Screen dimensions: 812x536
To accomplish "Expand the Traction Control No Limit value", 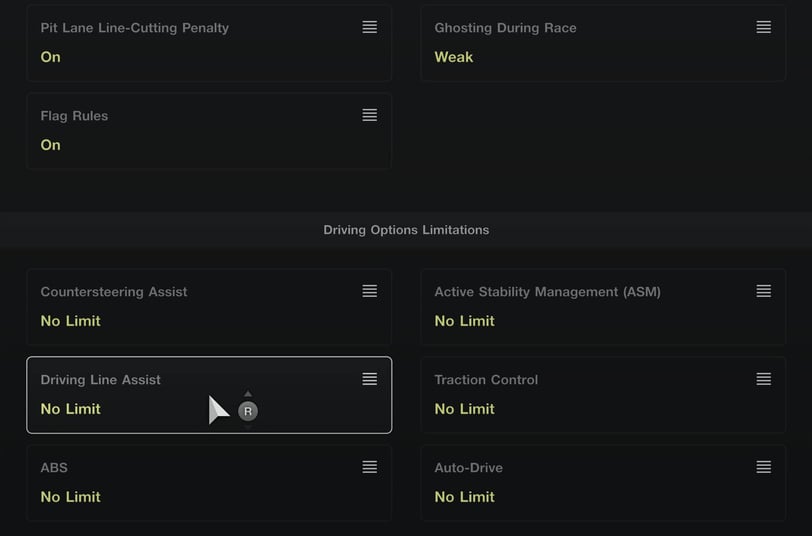I will tap(465, 409).
